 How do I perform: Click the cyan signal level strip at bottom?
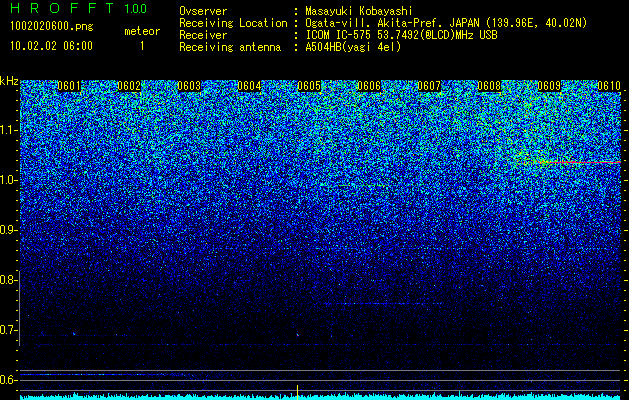[x=321, y=396]
